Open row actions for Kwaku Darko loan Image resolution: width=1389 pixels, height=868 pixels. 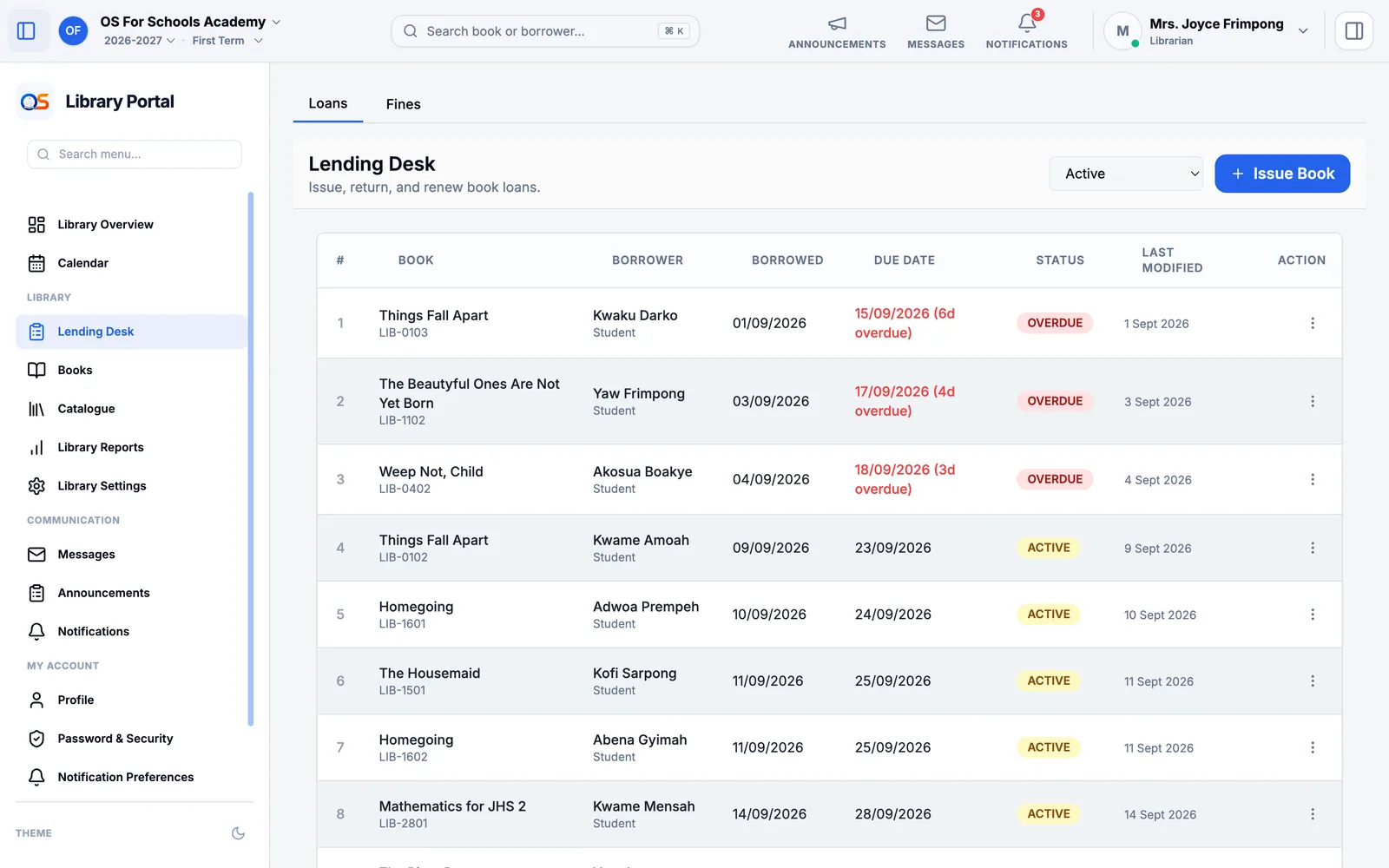pos(1312,323)
